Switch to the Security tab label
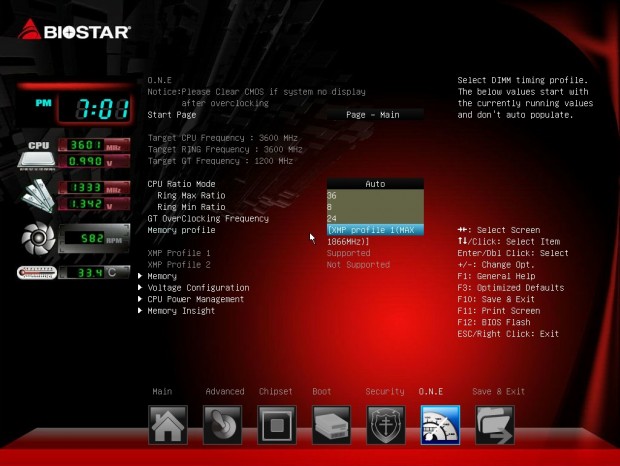 click(x=385, y=391)
